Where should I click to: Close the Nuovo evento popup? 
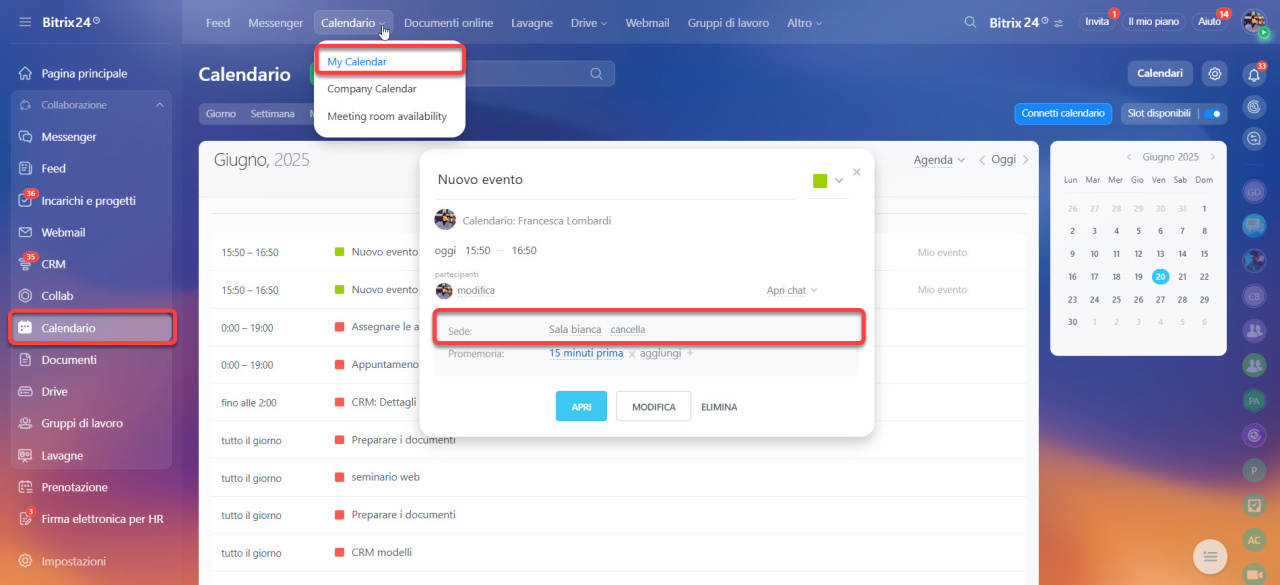[856, 172]
